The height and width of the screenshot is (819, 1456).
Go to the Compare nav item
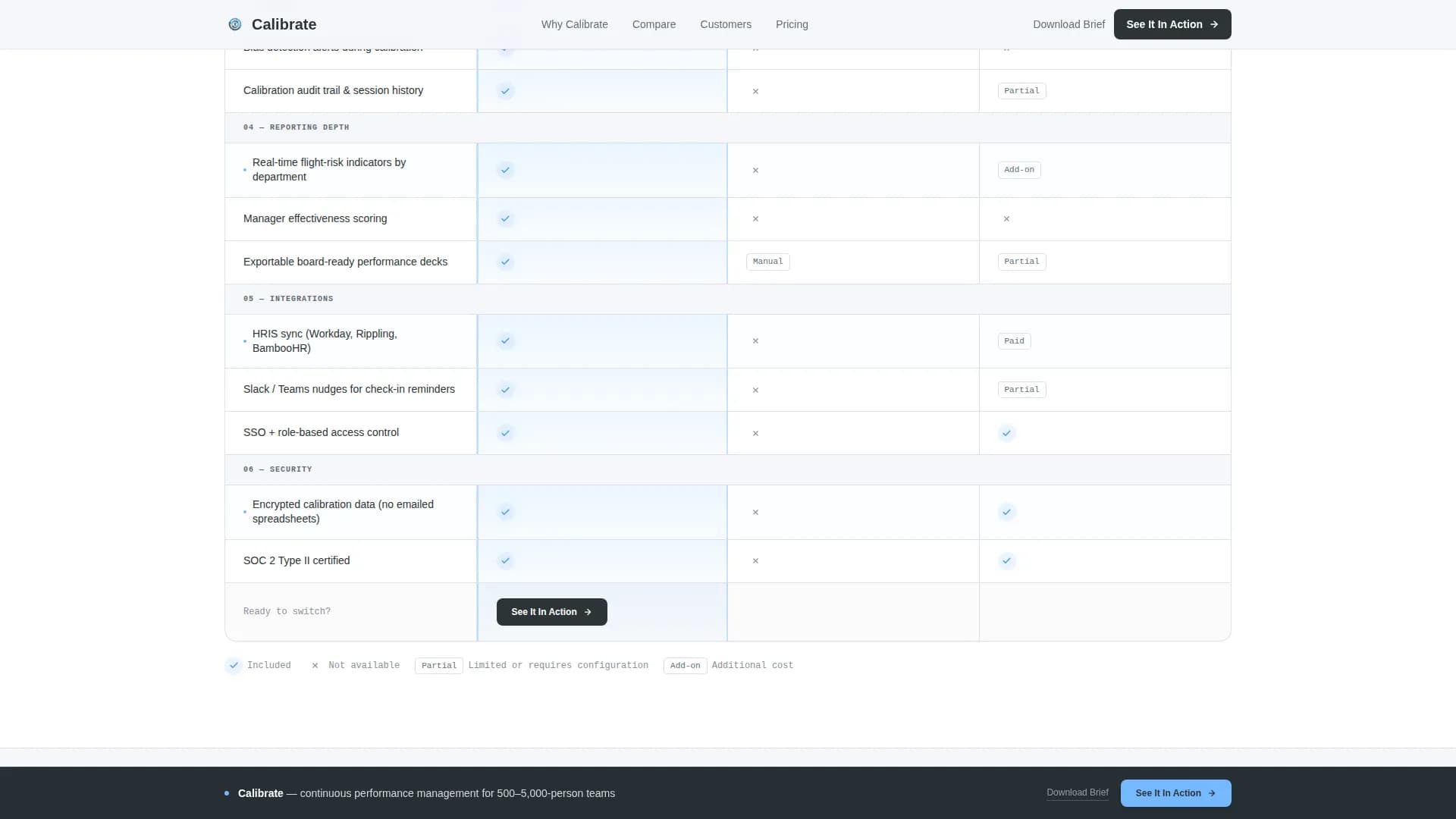(654, 24)
